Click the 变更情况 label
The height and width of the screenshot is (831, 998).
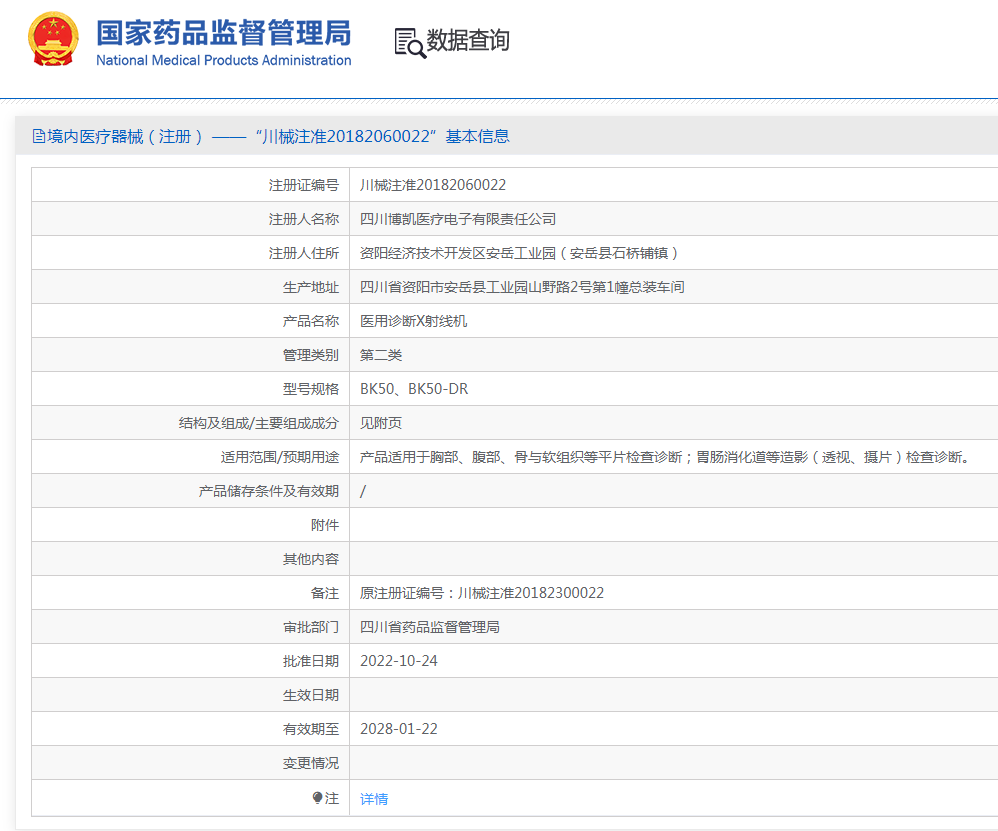click(x=311, y=763)
